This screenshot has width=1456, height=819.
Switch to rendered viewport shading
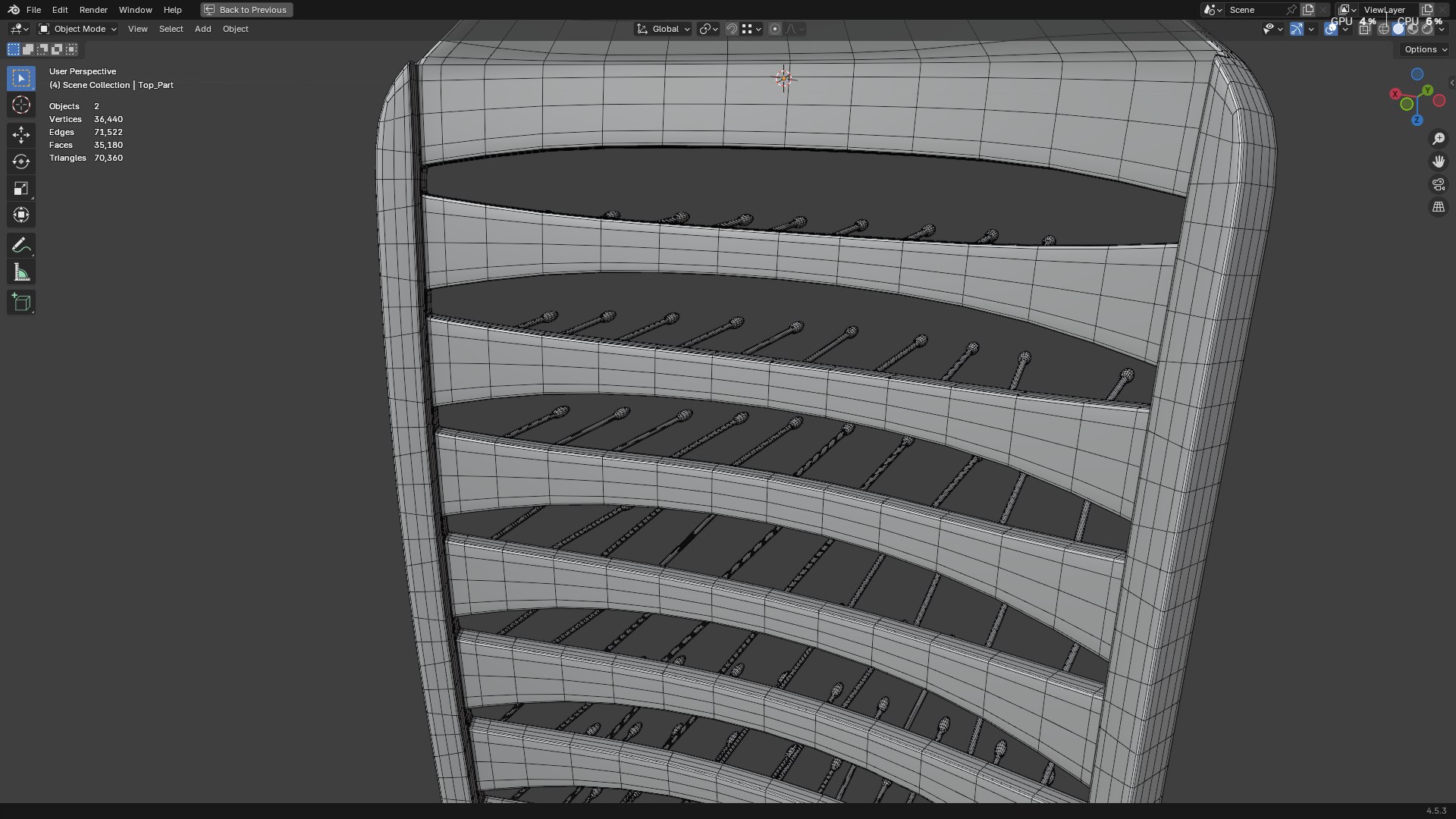coord(1427,29)
